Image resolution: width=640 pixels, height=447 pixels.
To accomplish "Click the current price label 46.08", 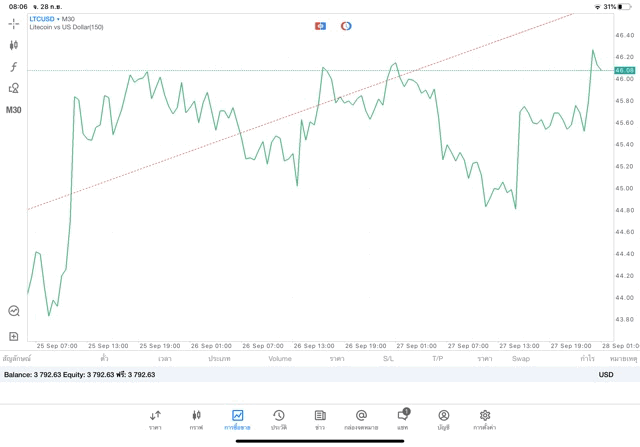I will (x=625, y=71).
